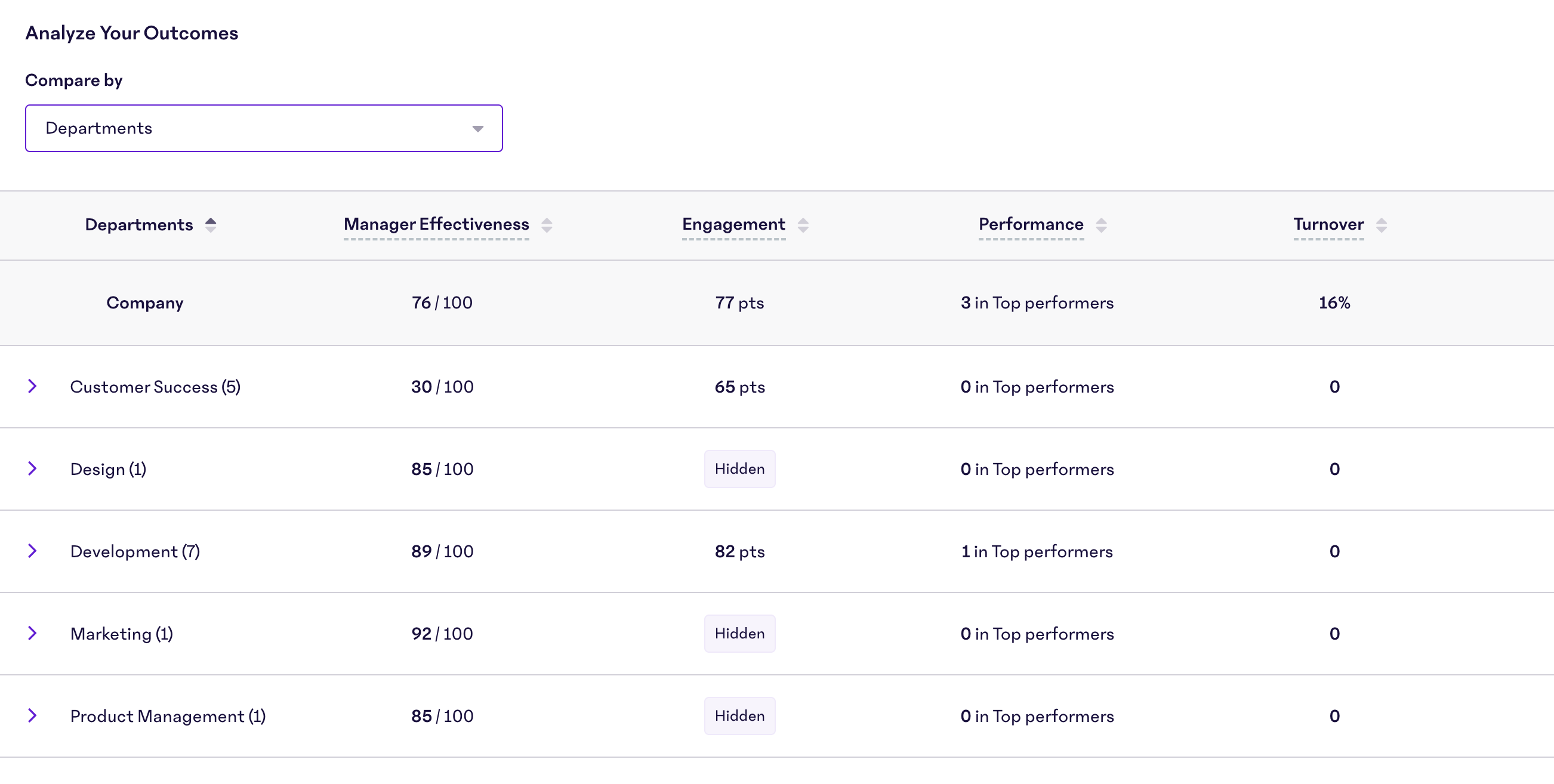Click Customer Success '0 in Top performers'
The width and height of the screenshot is (1554, 784).
pyautogui.click(x=1037, y=387)
